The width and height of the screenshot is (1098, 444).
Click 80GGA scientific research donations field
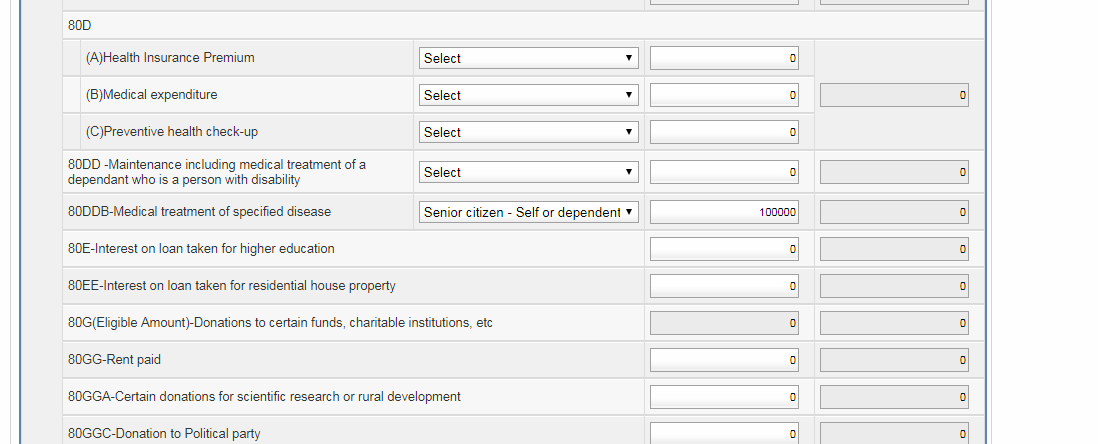[724, 398]
